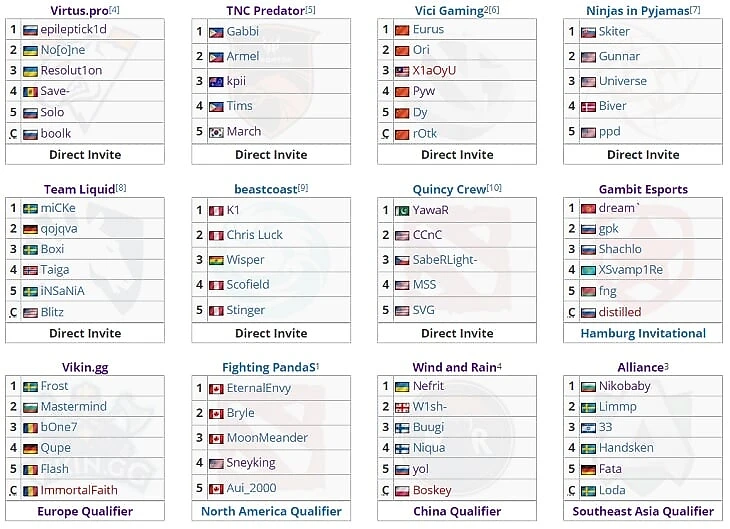Click the Pakistan flag next to YawaR
The image size is (730, 529).
[x=402, y=211]
